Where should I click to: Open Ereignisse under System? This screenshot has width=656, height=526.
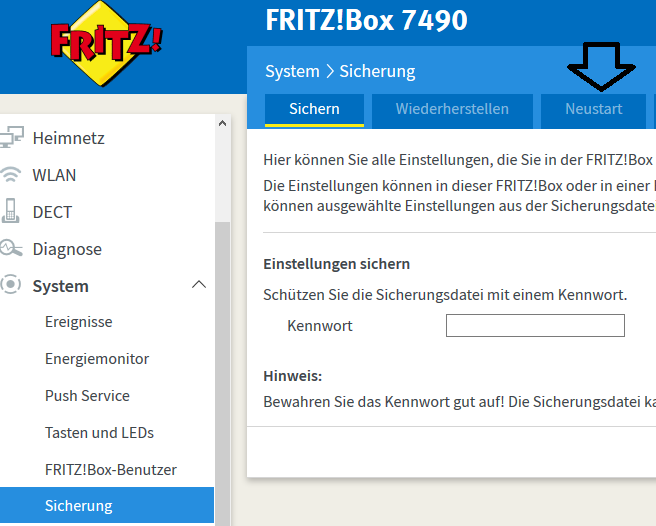click(79, 322)
